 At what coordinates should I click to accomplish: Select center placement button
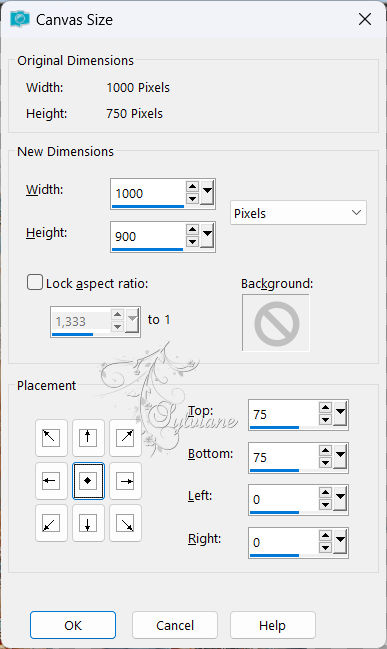88,481
